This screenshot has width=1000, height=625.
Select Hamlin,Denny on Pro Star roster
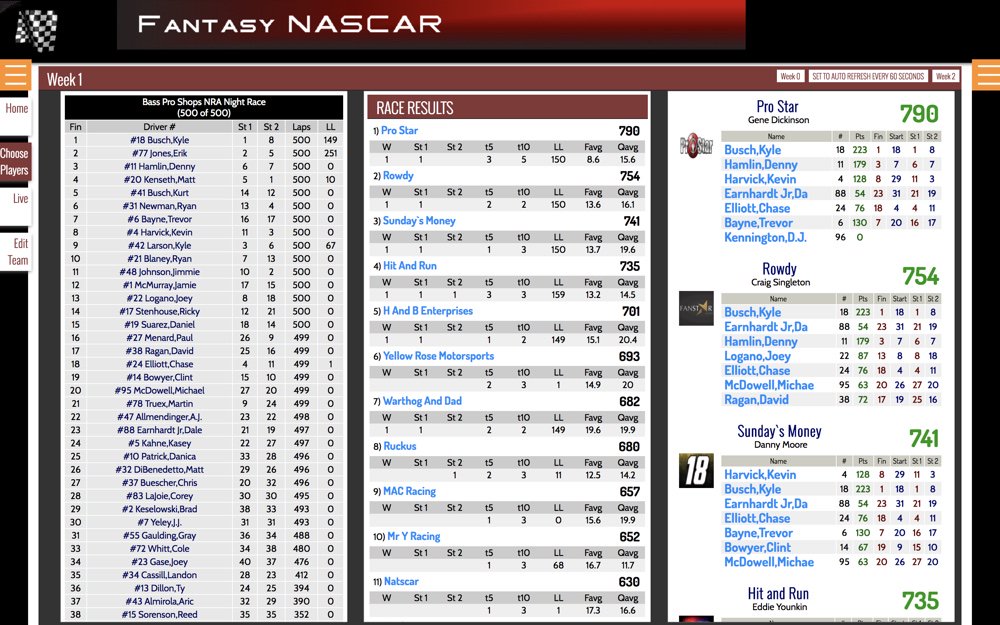pyautogui.click(x=761, y=165)
